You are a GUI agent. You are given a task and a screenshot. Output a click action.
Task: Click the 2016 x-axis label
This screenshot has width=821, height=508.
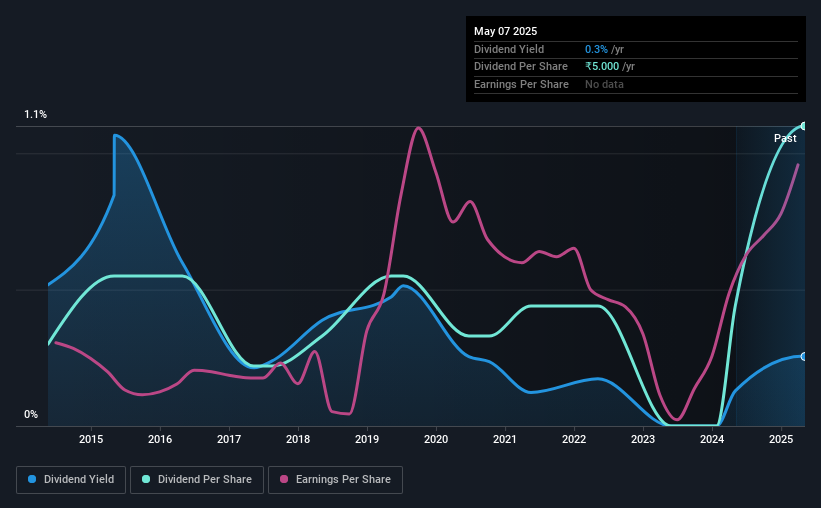pos(160,439)
